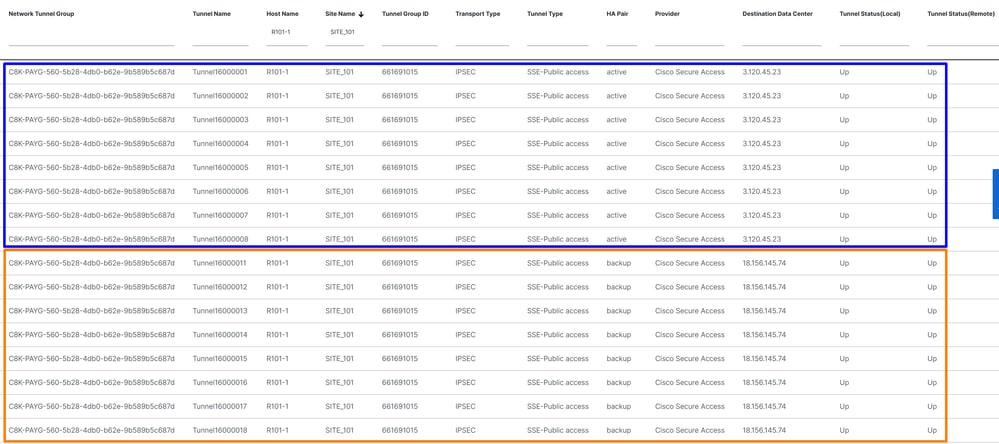Open the blue side tab at right edge

point(996,194)
